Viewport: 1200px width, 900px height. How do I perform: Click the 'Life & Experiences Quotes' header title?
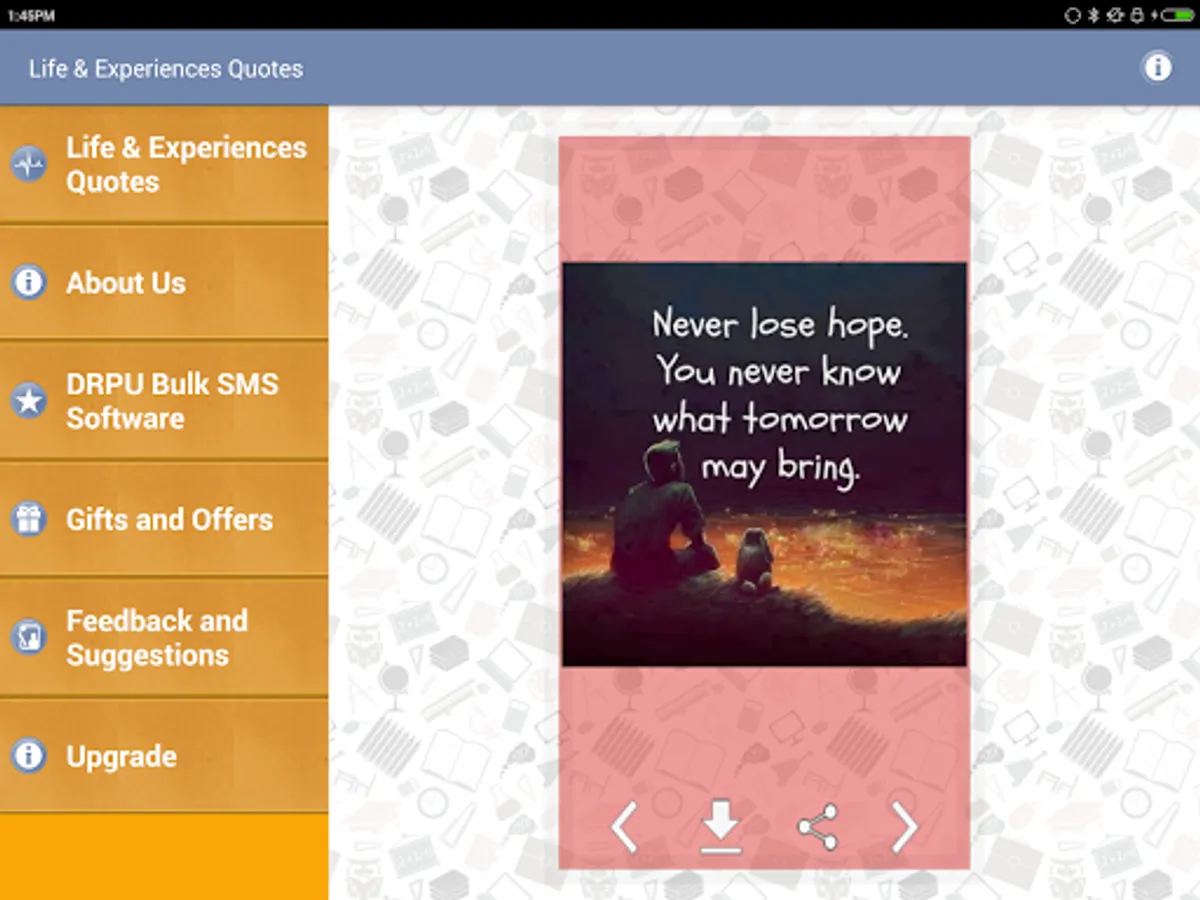pos(166,69)
